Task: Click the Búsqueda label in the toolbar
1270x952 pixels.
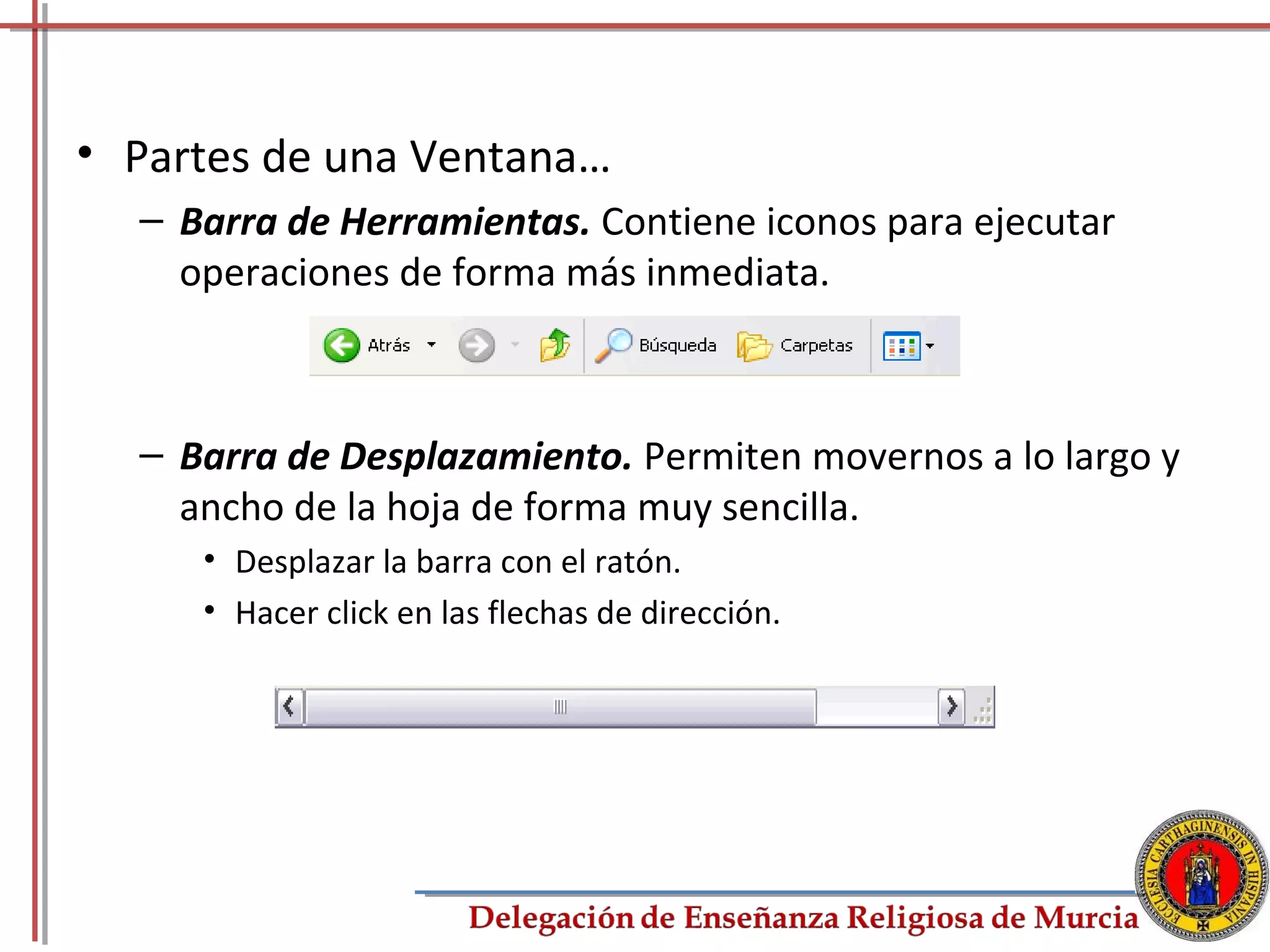Action: [x=677, y=346]
